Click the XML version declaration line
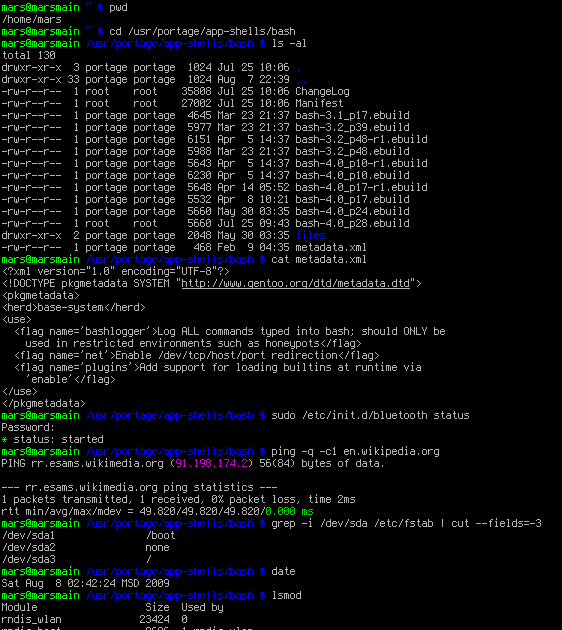 (116, 272)
